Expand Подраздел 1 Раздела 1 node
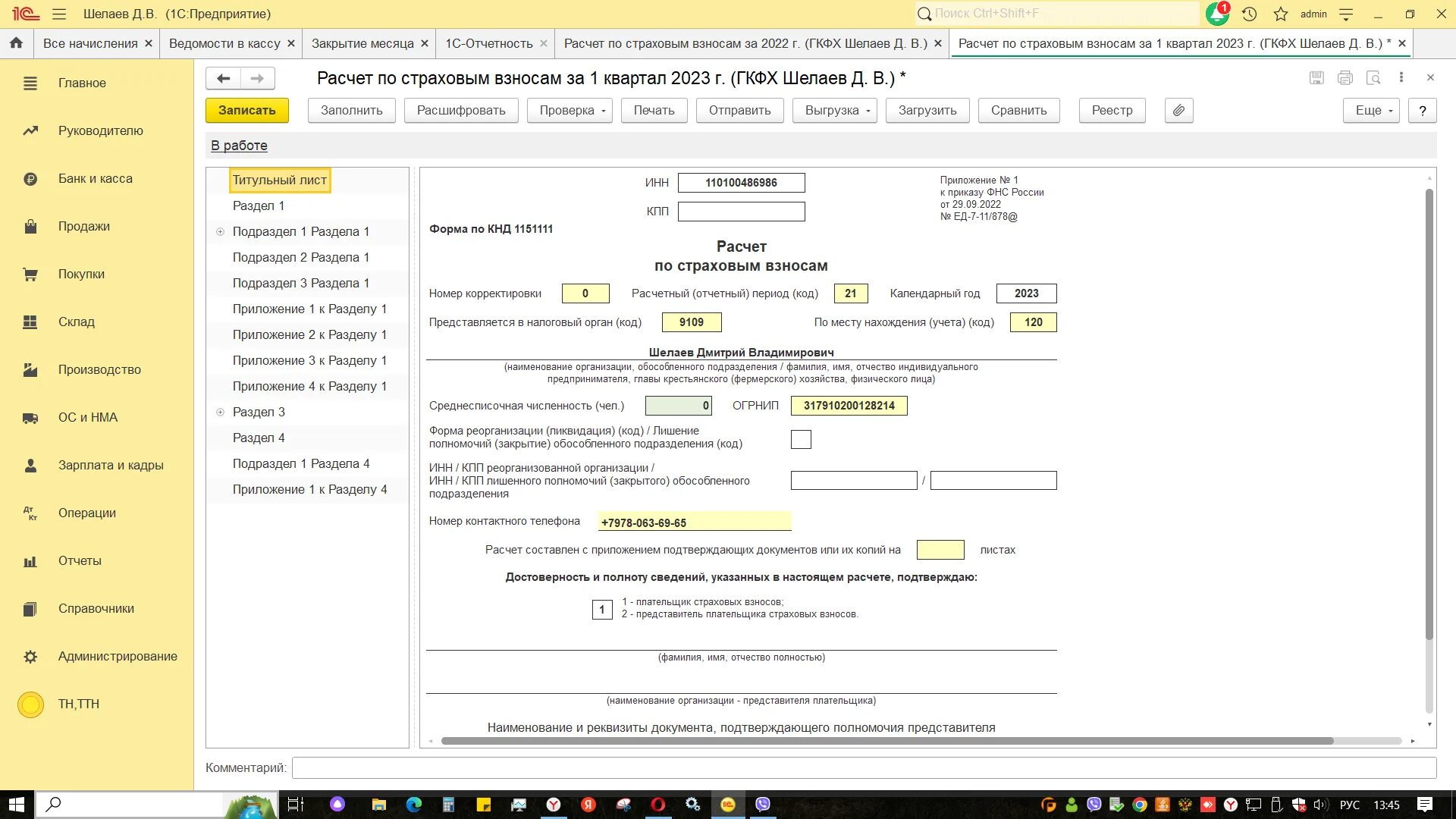1456x819 pixels. tap(221, 232)
